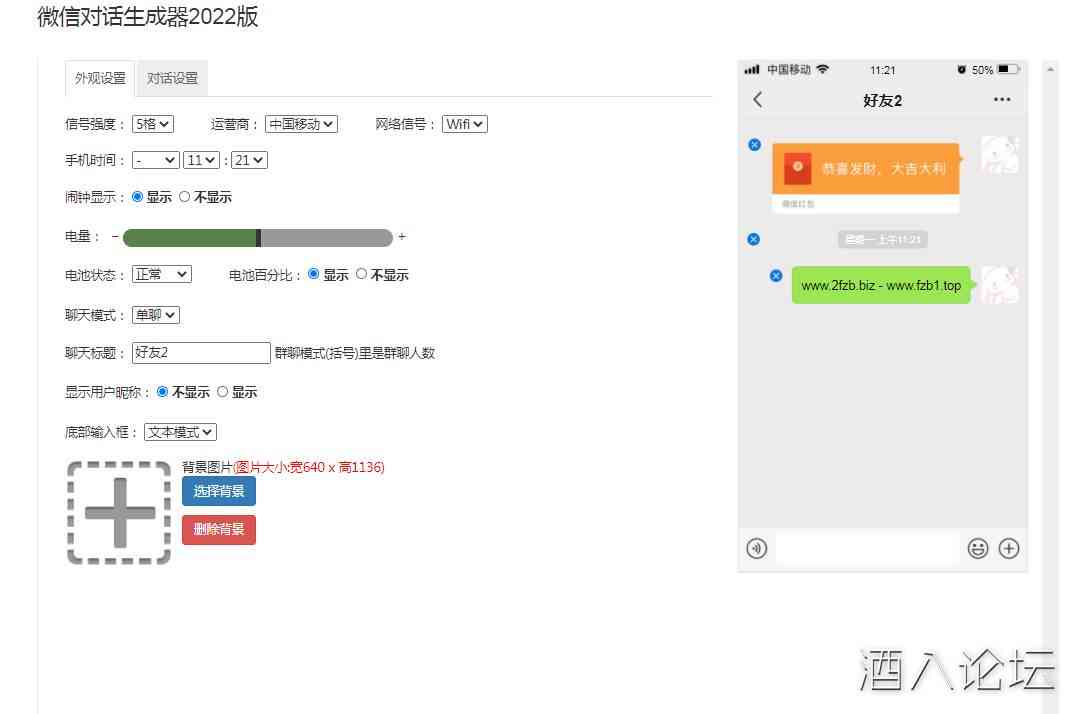This screenshot has height=714, width=1087.
Task: Open the 对话设置 tab
Action: (x=173, y=78)
